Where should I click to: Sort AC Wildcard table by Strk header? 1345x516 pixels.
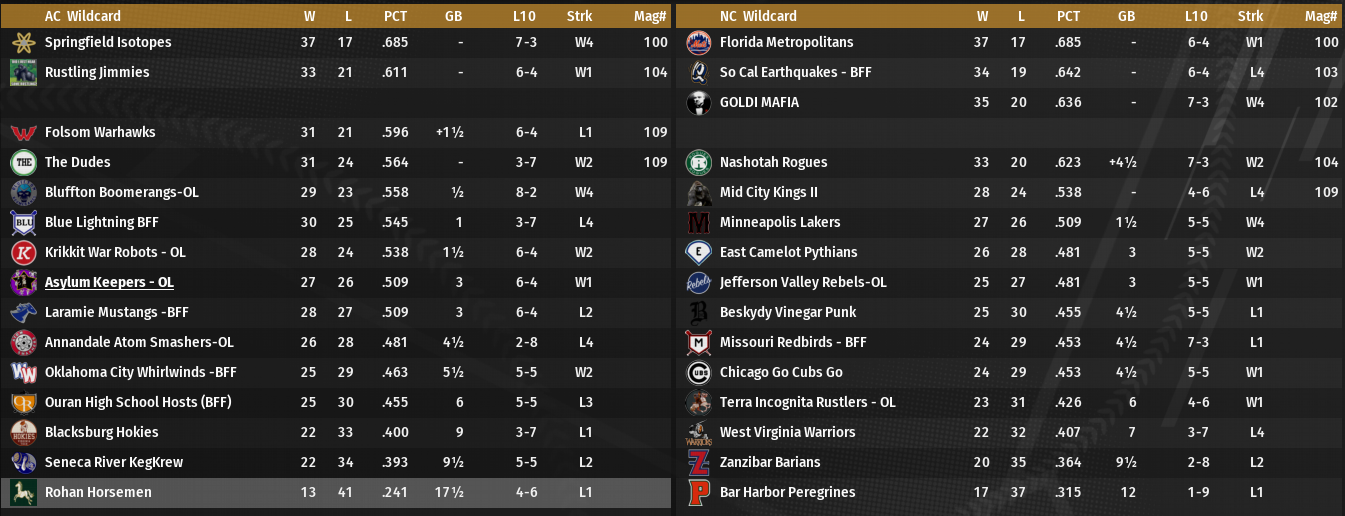[579, 16]
